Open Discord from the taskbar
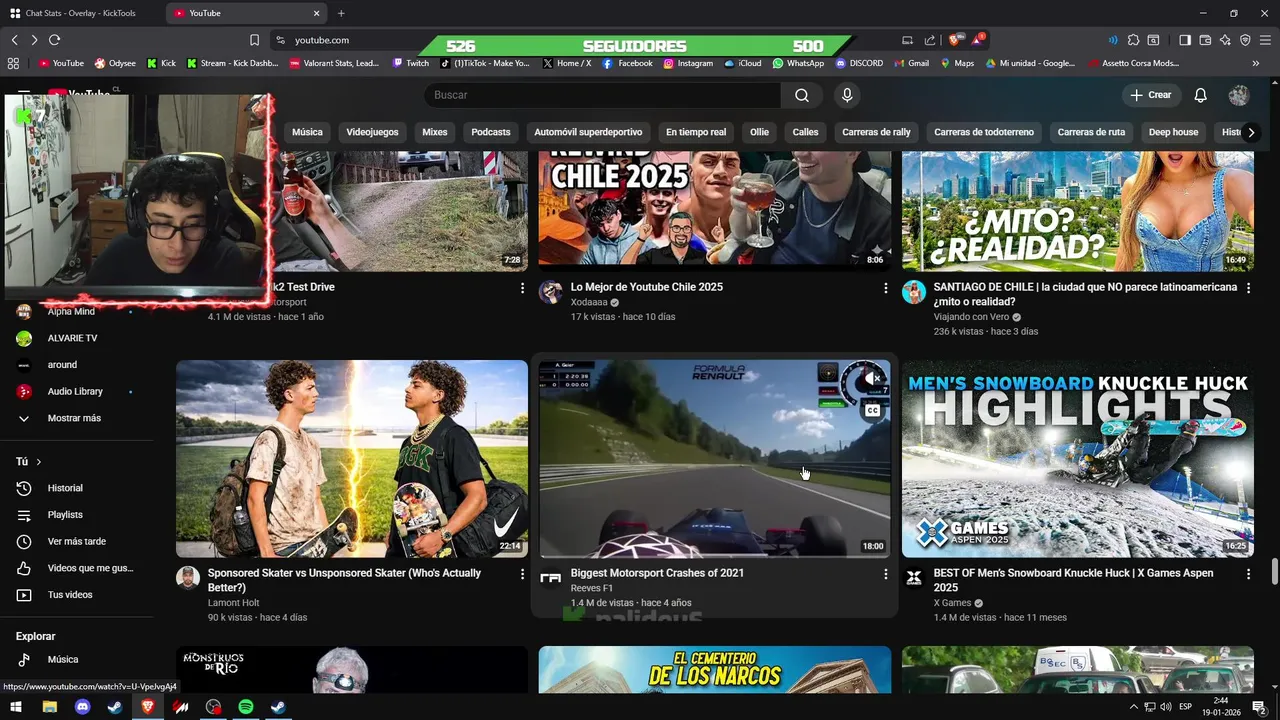 pyautogui.click(x=82, y=707)
